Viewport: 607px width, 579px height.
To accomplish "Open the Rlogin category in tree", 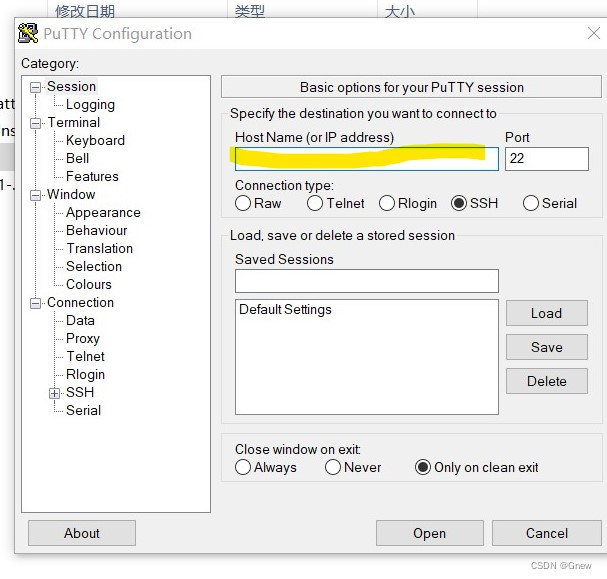I will (85, 374).
